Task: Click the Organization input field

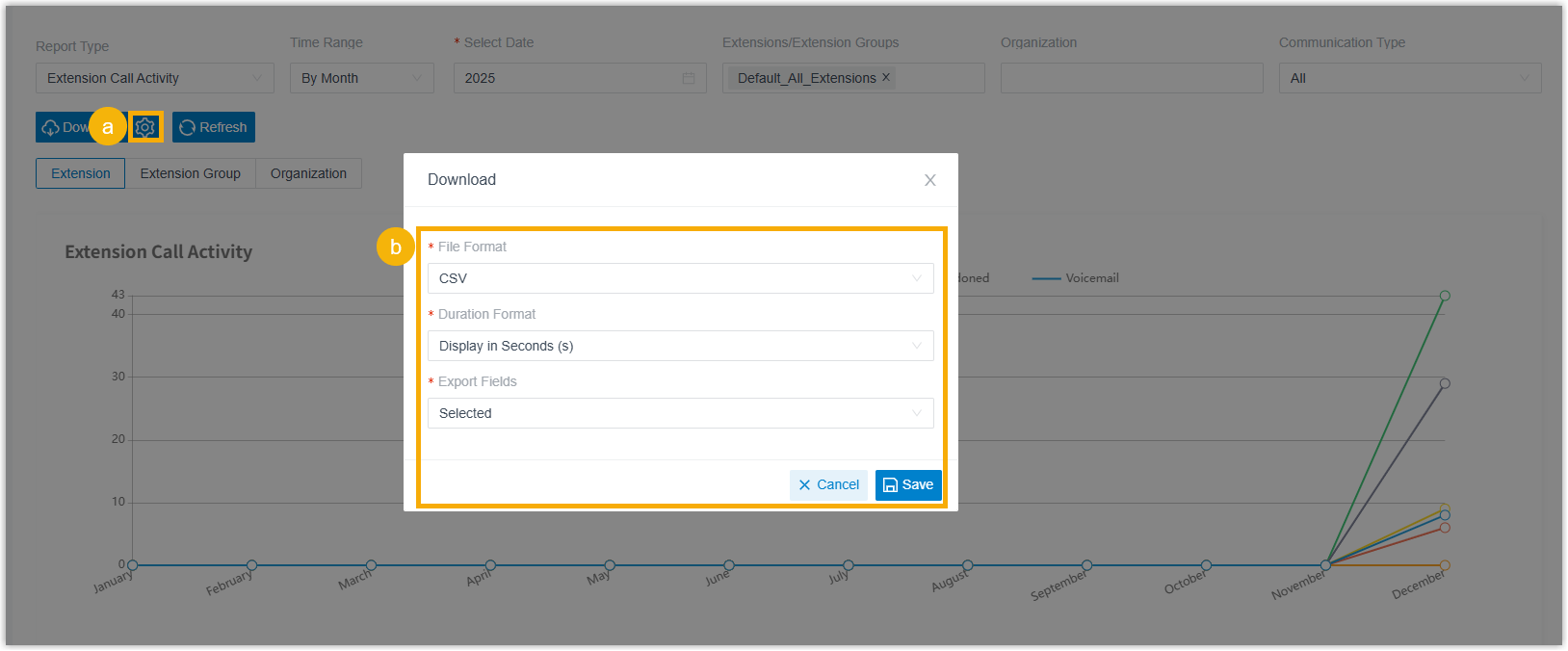Action: click(x=1131, y=78)
